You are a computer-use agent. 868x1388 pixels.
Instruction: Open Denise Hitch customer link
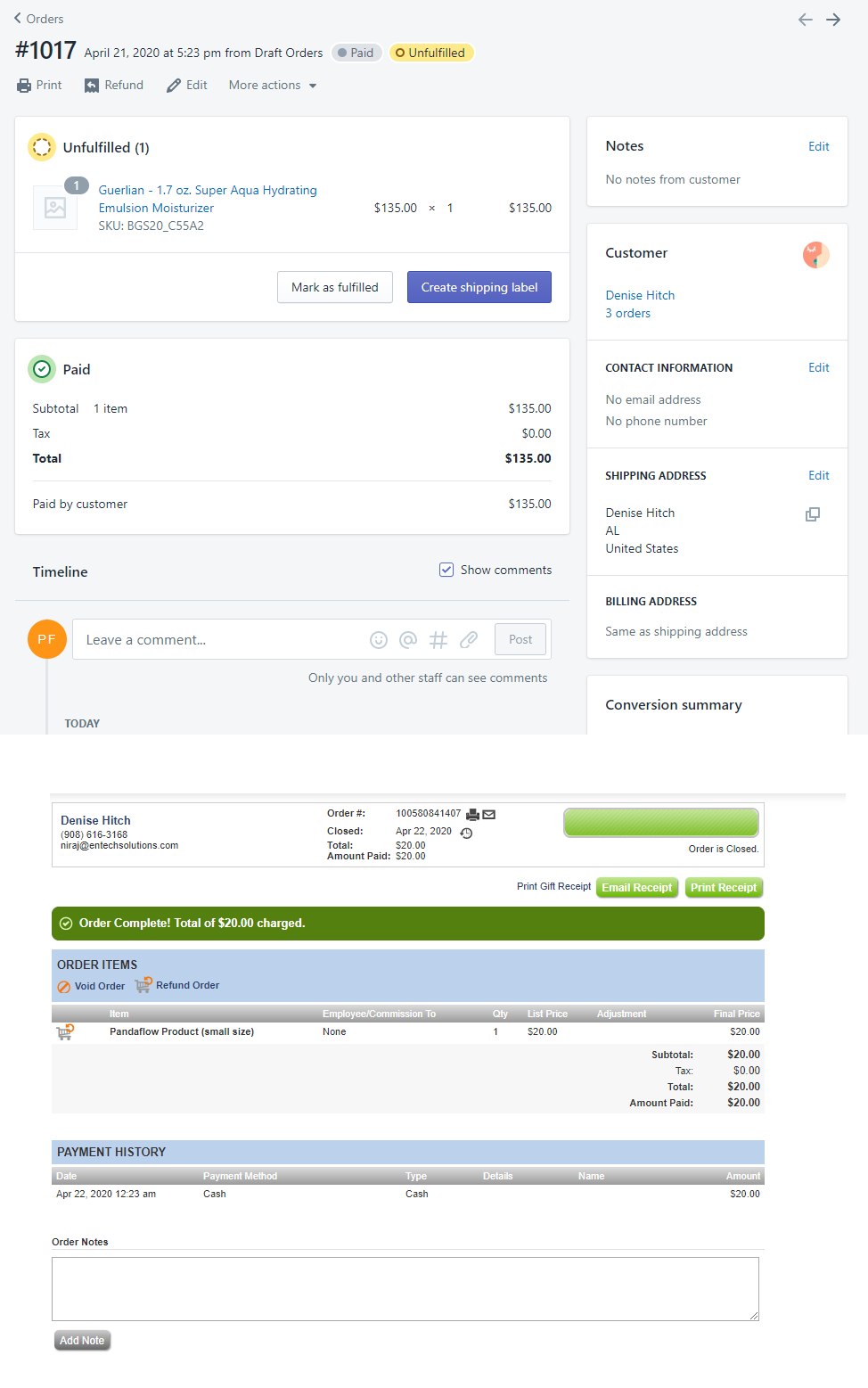tap(640, 295)
